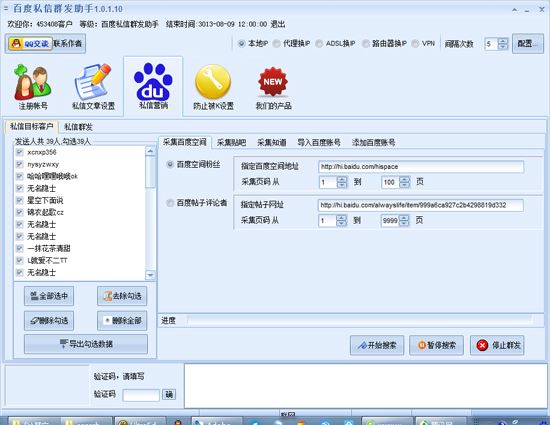
Task: Click 指定百度空间地址 URL input field
Action: 421,167
